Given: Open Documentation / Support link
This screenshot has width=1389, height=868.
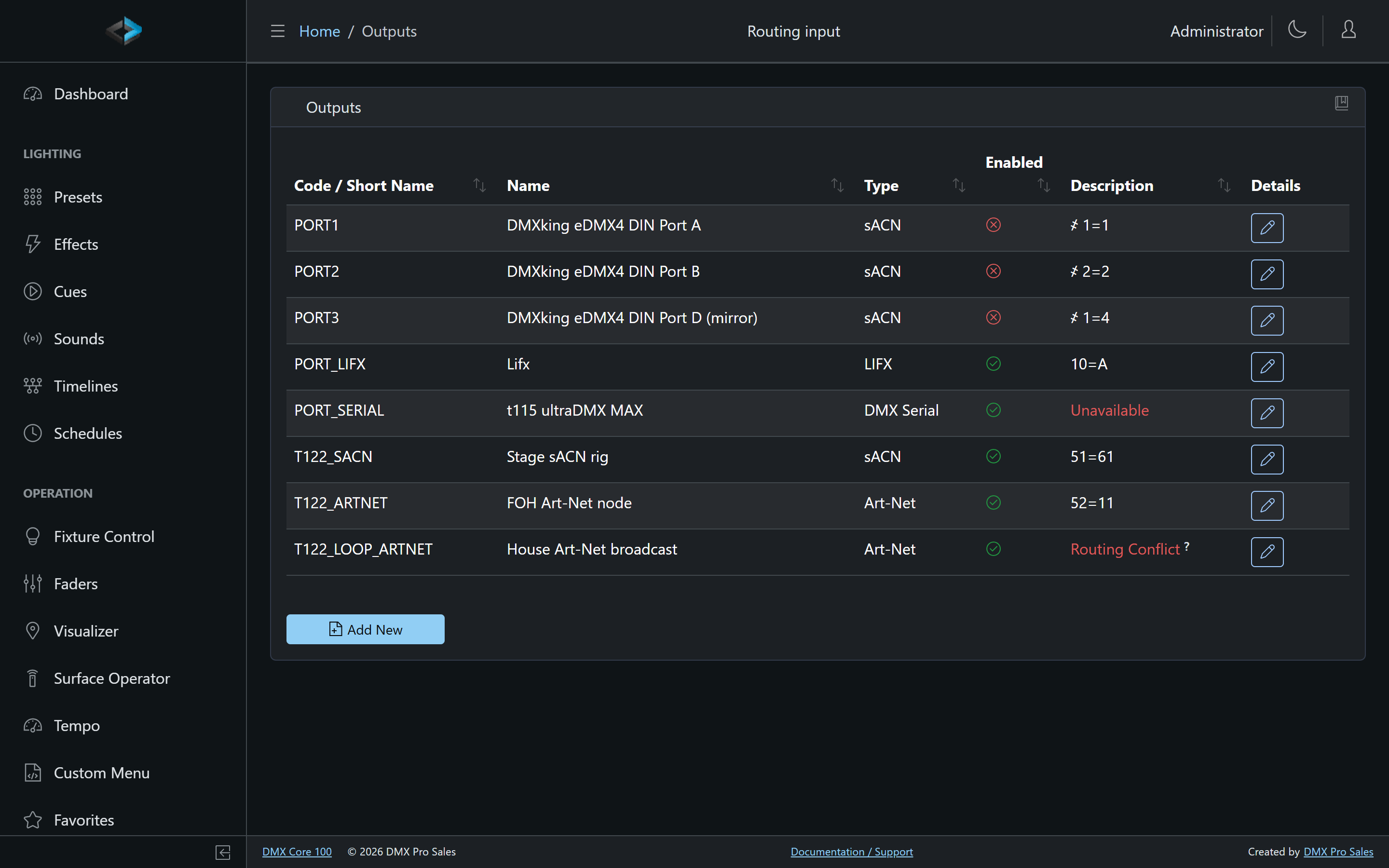Looking at the screenshot, I should coord(851,851).
